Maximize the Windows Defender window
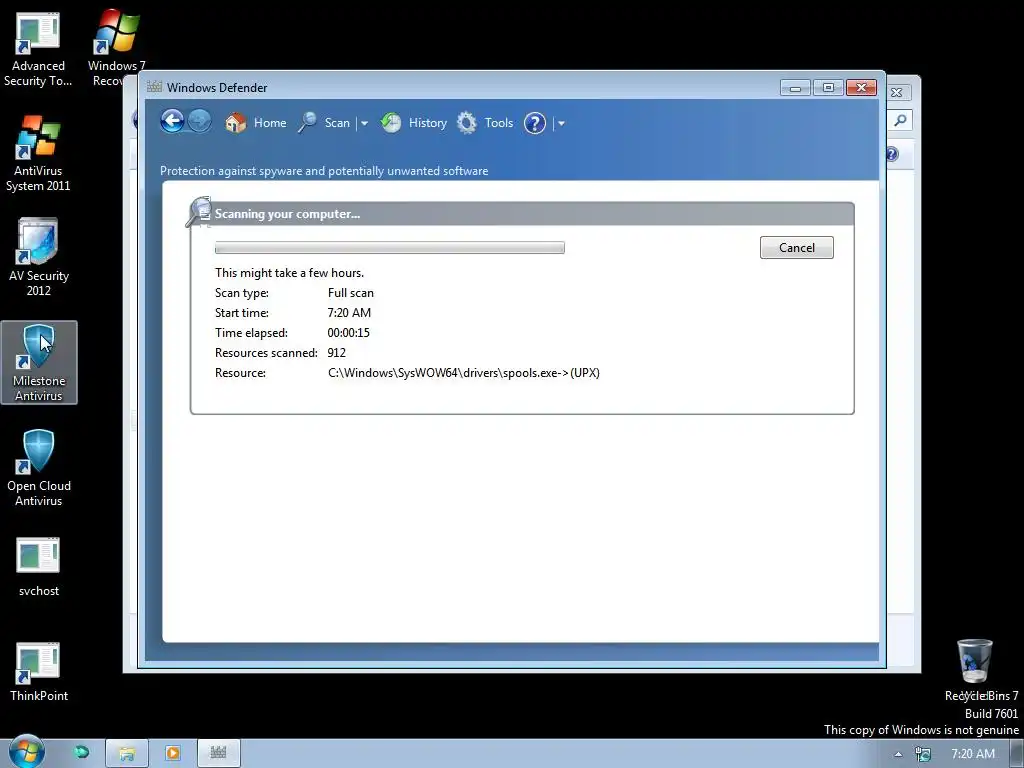 tap(828, 88)
